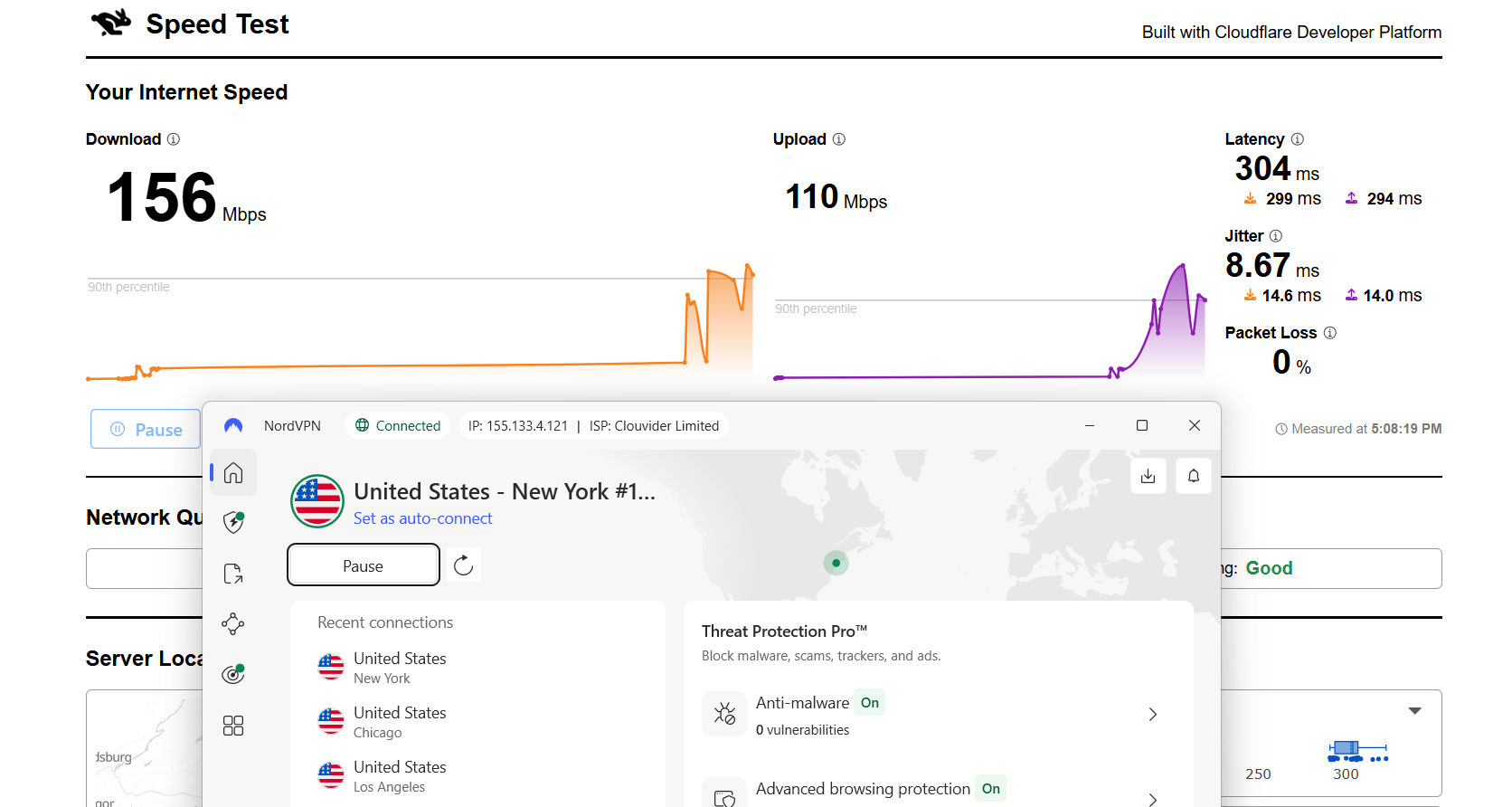Click the 0 % packet loss value
This screenshot has height=807, width=1512.
[x=1291, y=363]
